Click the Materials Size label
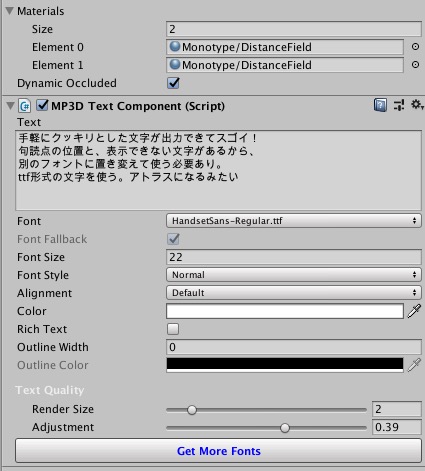Viewport: 425px width, 471px height. point(42,29)
